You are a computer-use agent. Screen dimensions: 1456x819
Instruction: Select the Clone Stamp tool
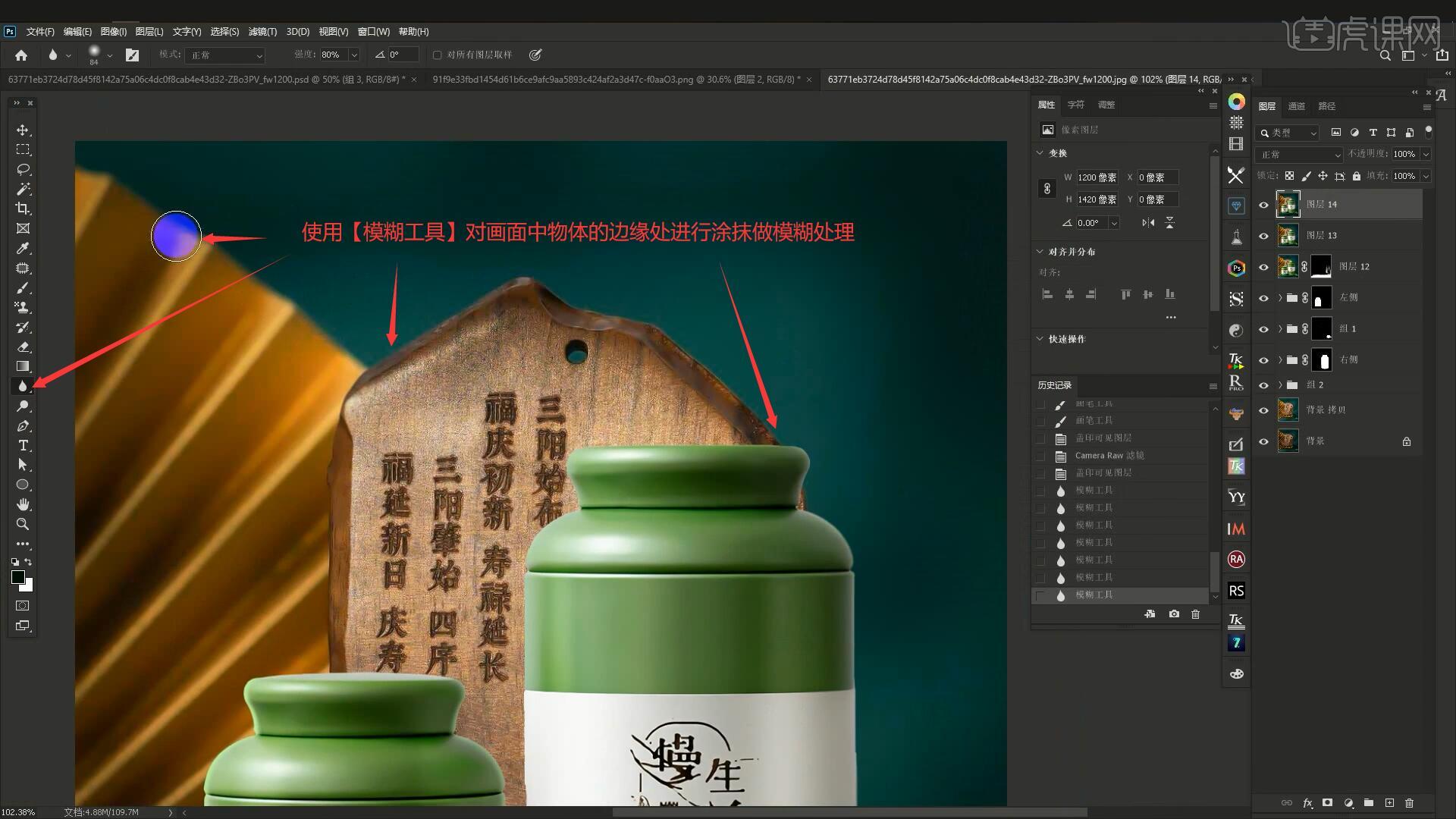[23, 307]
